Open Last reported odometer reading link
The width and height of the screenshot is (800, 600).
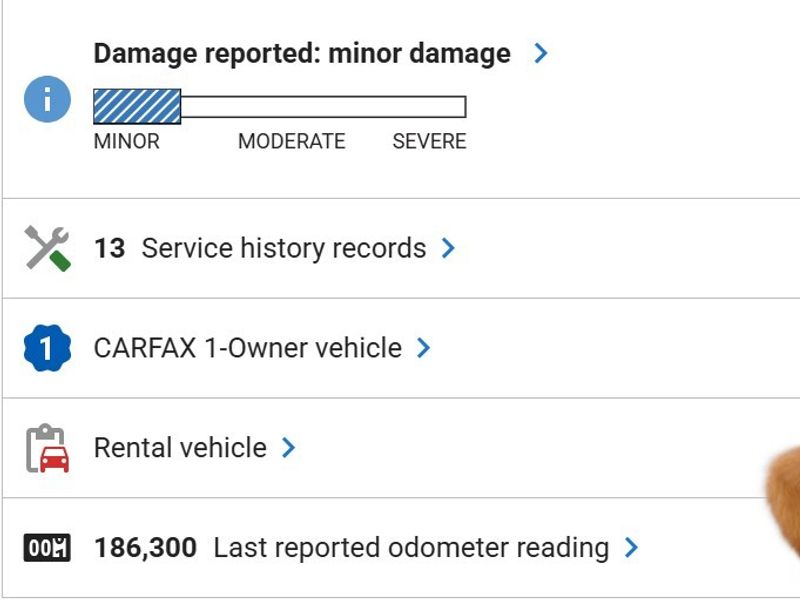tap(410, 548)
